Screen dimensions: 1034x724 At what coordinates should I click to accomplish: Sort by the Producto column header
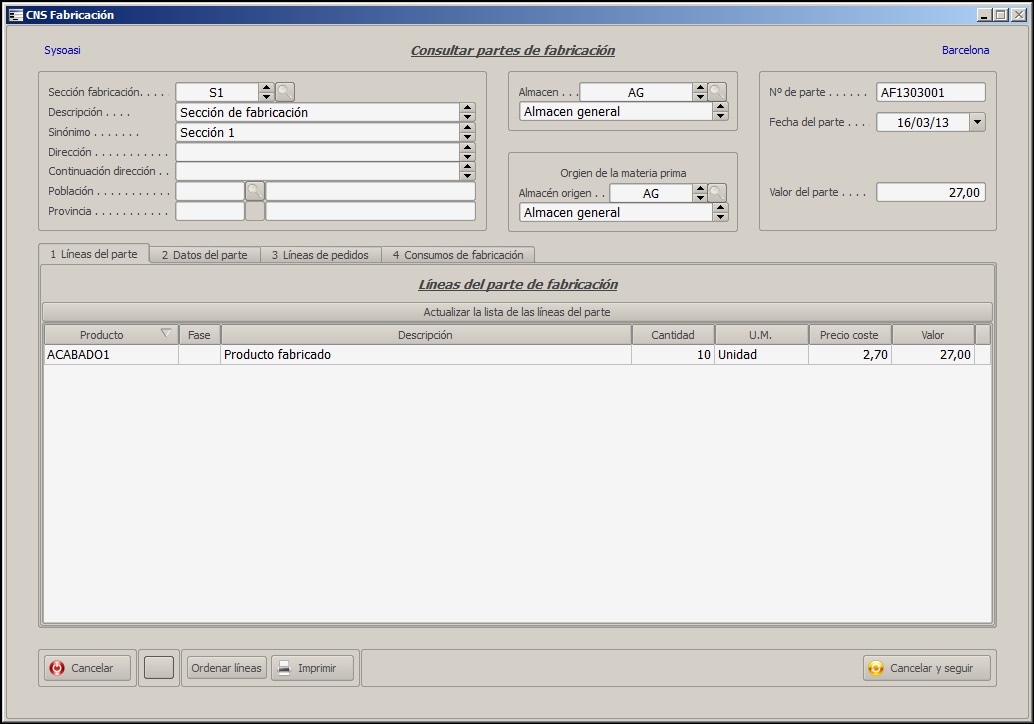[x=111, y=335]
